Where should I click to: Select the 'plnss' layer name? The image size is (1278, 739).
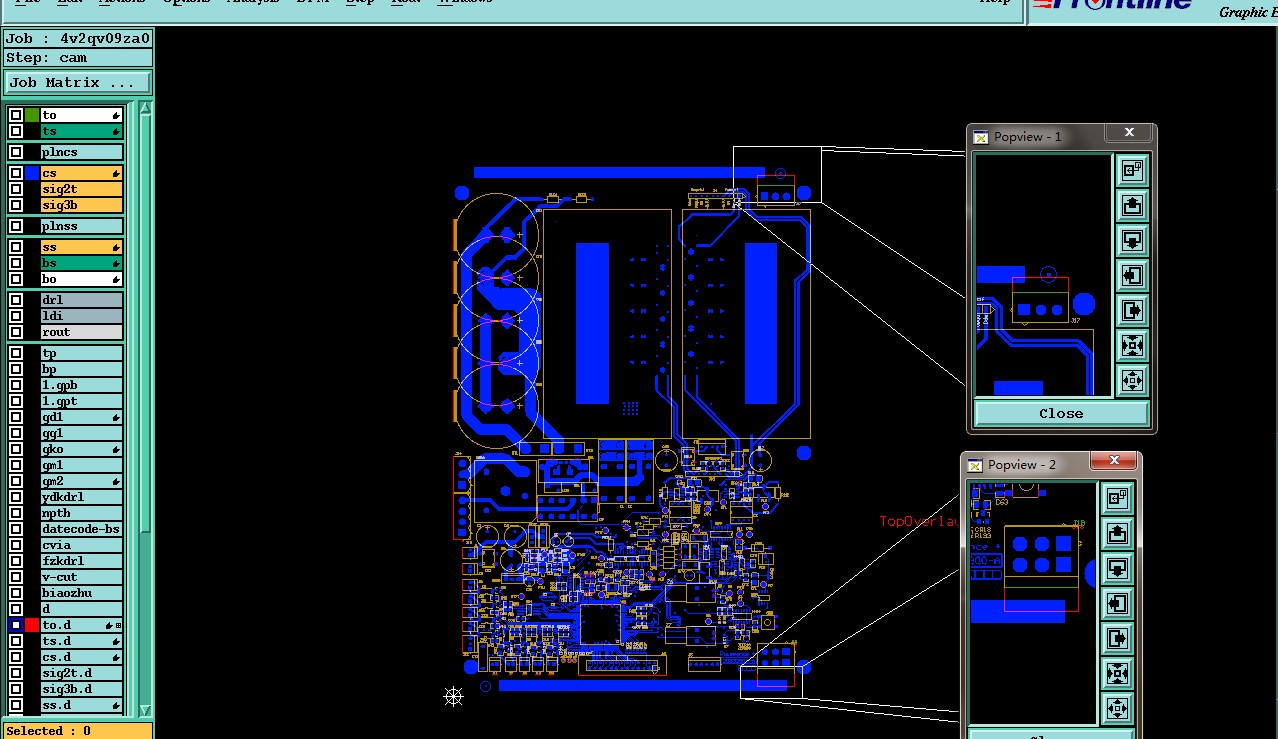[81, 226]
